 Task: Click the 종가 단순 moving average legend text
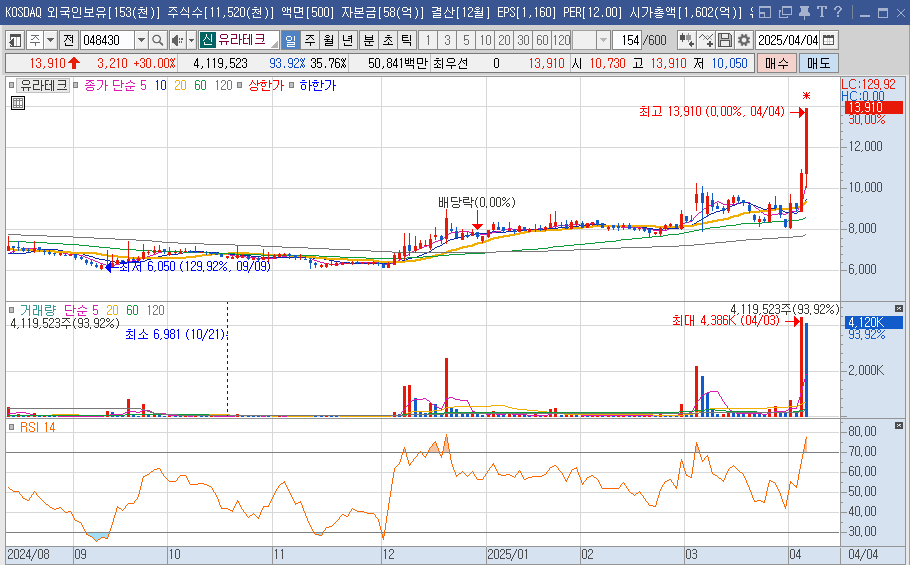click(110, 85)
